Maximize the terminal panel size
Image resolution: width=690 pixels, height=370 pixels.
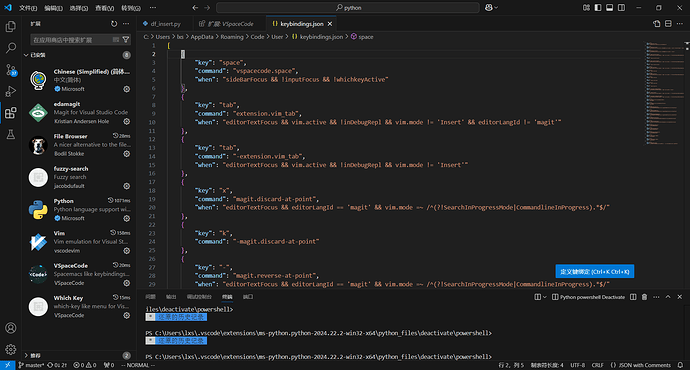coord(668,297)
